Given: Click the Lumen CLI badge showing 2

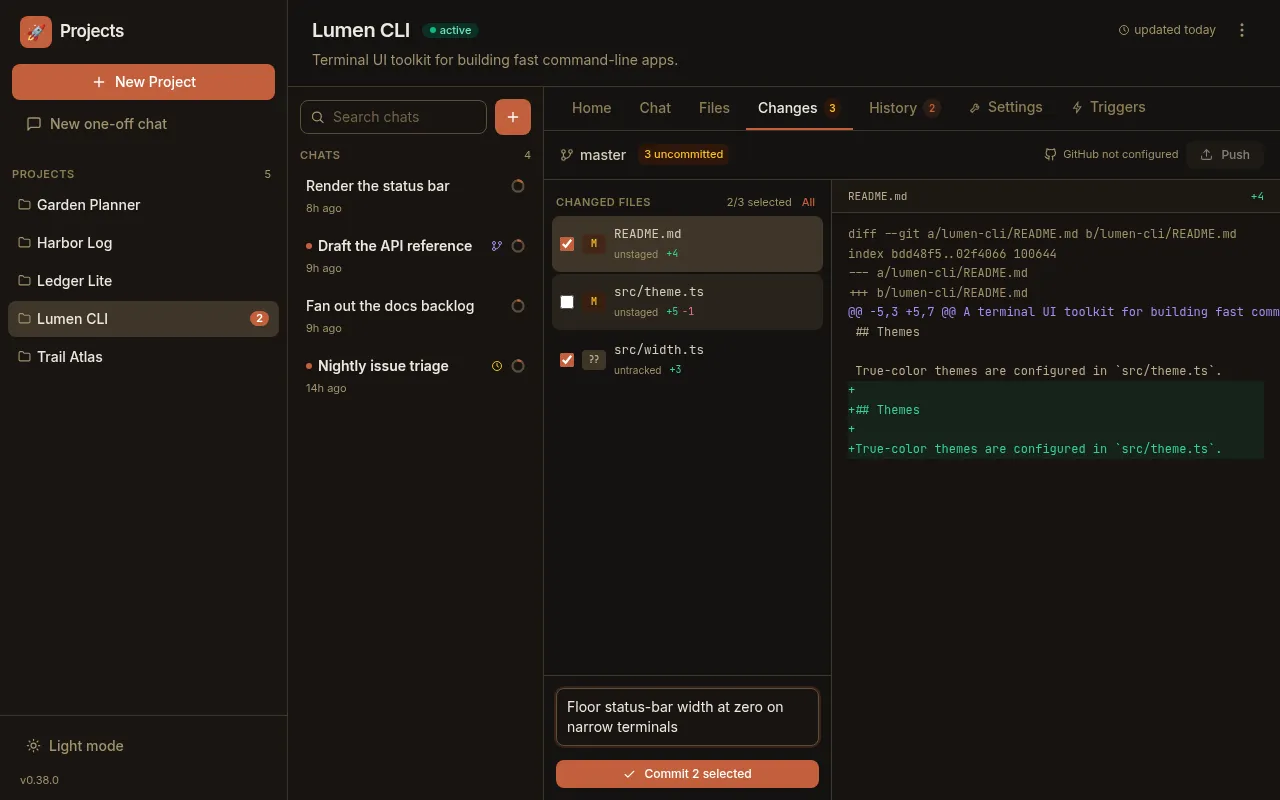Looking at the screenshot, I should tap(259, 319).
